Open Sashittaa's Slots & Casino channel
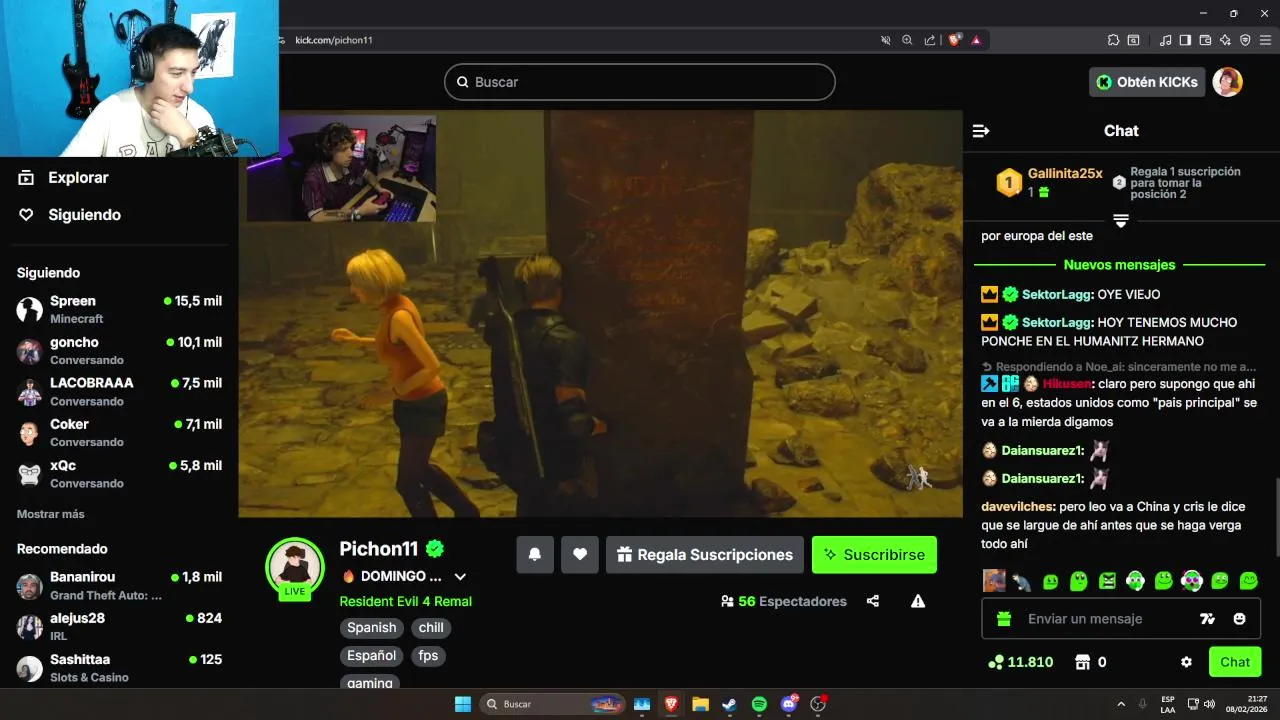This screenshot has height=720, width=1280. (x=119, y=667)
